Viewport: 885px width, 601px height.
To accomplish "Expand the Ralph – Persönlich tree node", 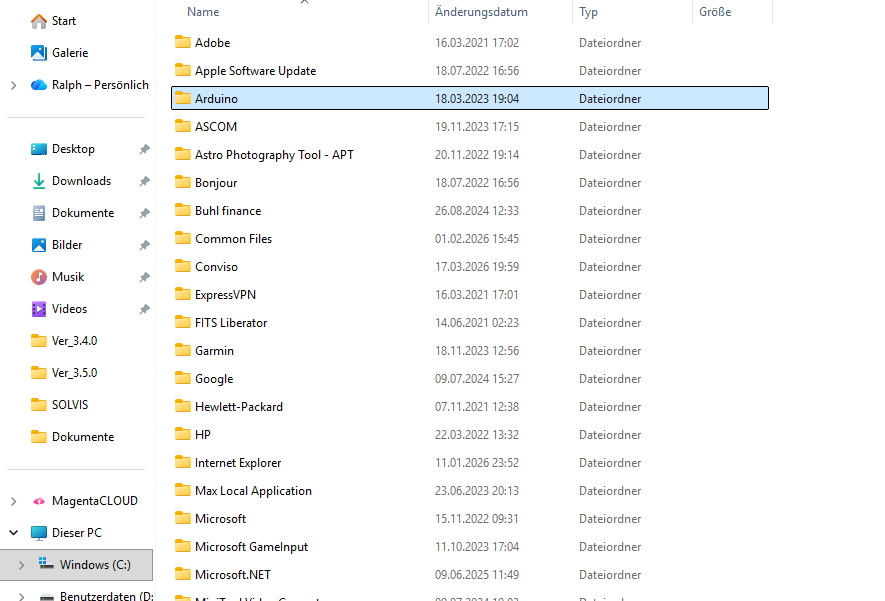I will point(13,85).
